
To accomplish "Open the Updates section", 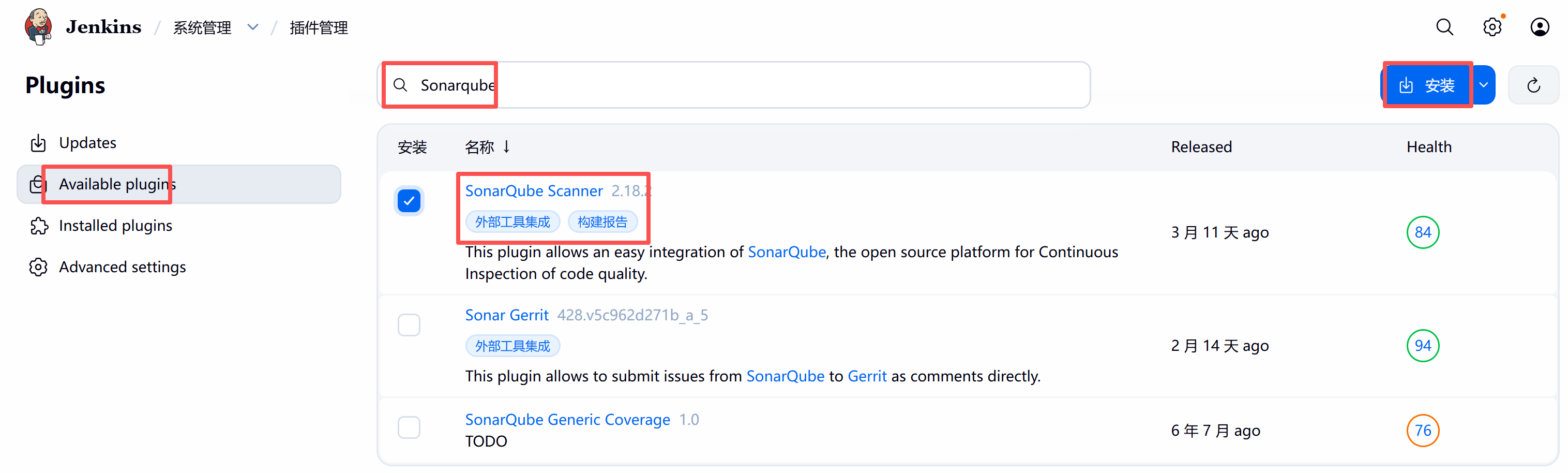I will click(179, 143).
